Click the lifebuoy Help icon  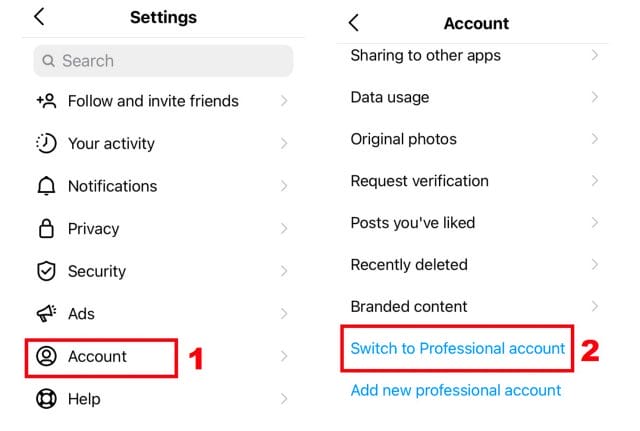click(46, 399)
